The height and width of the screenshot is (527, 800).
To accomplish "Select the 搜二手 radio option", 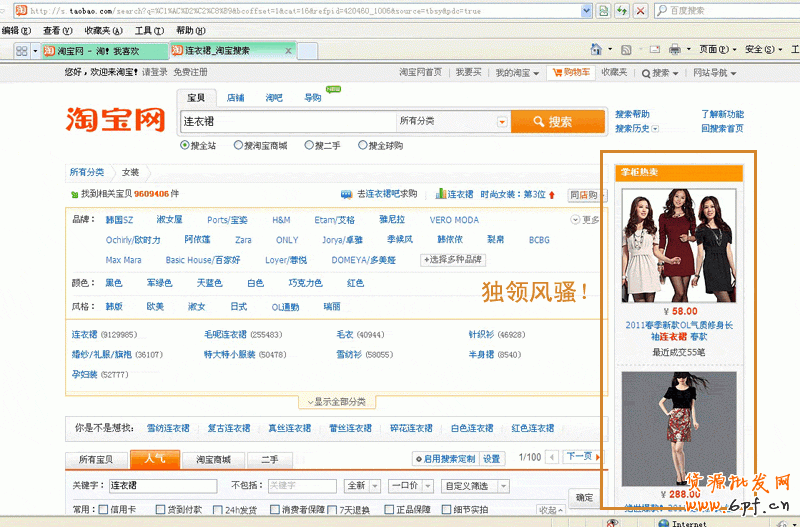I will click(309, 146).
